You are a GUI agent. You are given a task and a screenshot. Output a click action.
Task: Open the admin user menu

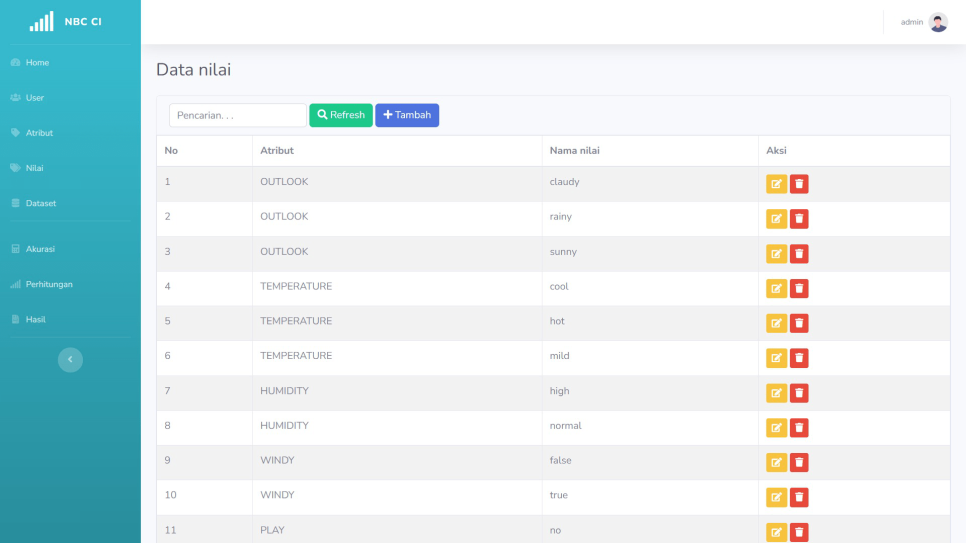[x=924, y=22]
